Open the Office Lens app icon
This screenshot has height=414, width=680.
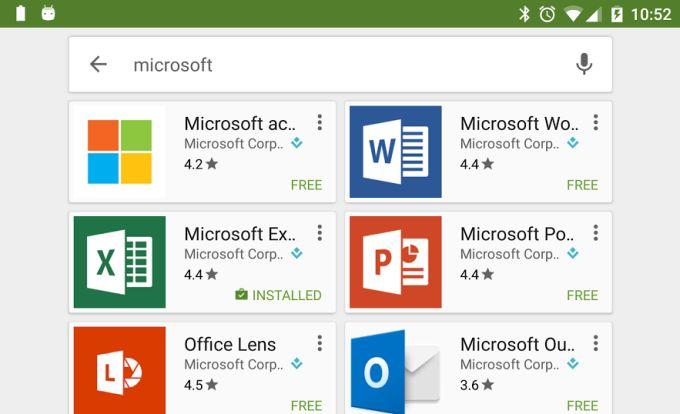point(120,368)
